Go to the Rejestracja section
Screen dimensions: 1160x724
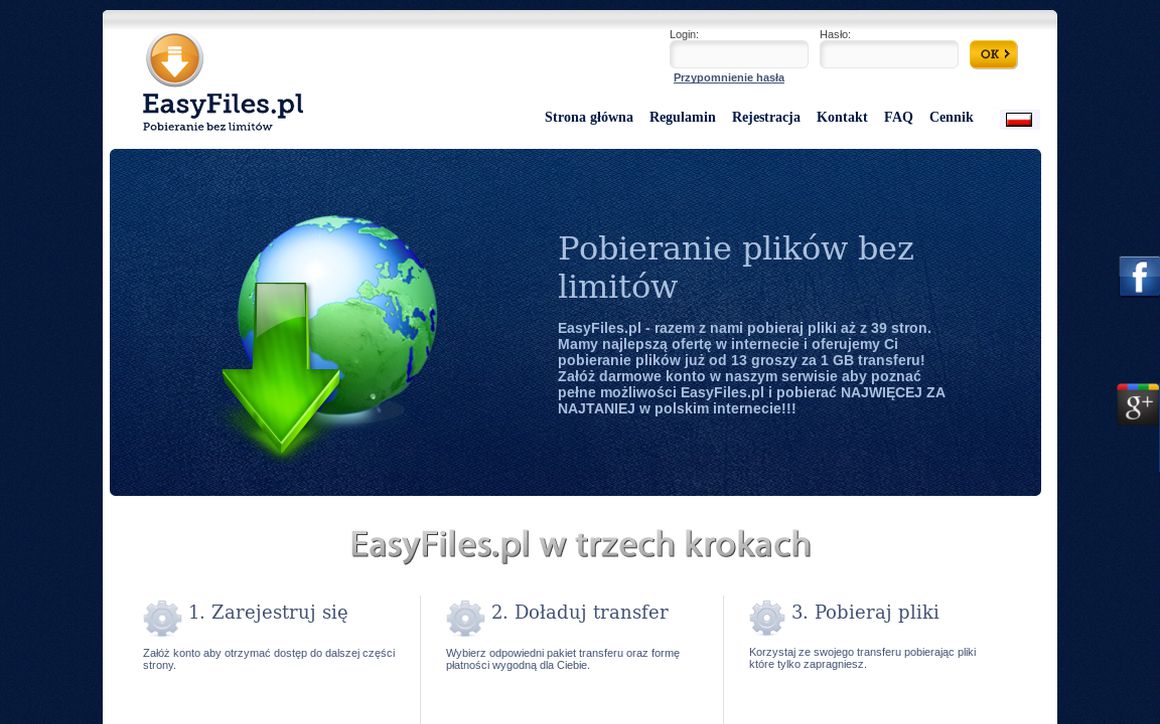(766, 117)
